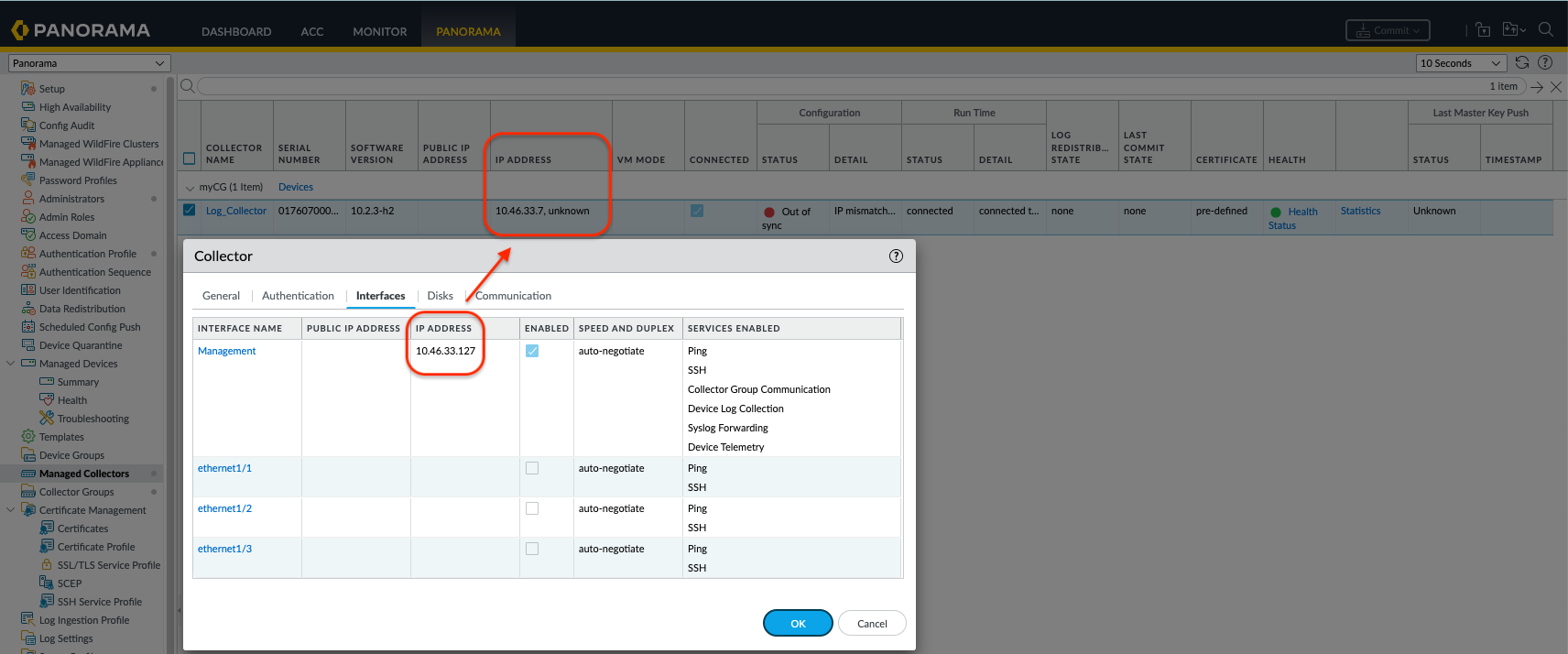Image resolution: width=1568 pixels, height=654 pixels.
Task: Click the search magnifier in top bar
Action: tap(1546, 29)
